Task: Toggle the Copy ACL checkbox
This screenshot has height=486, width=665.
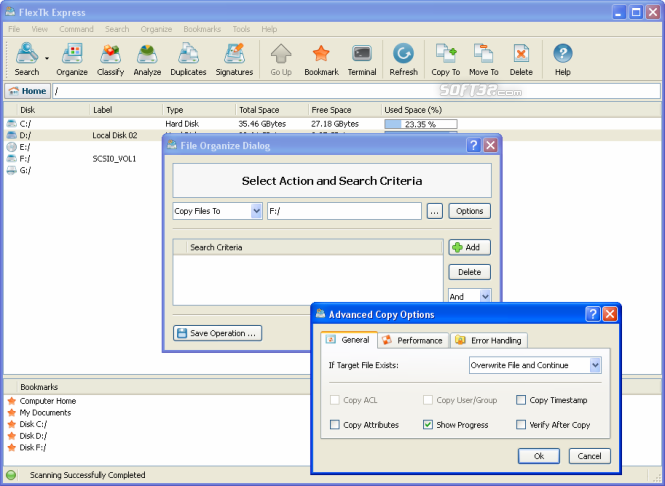Action: 335,400
